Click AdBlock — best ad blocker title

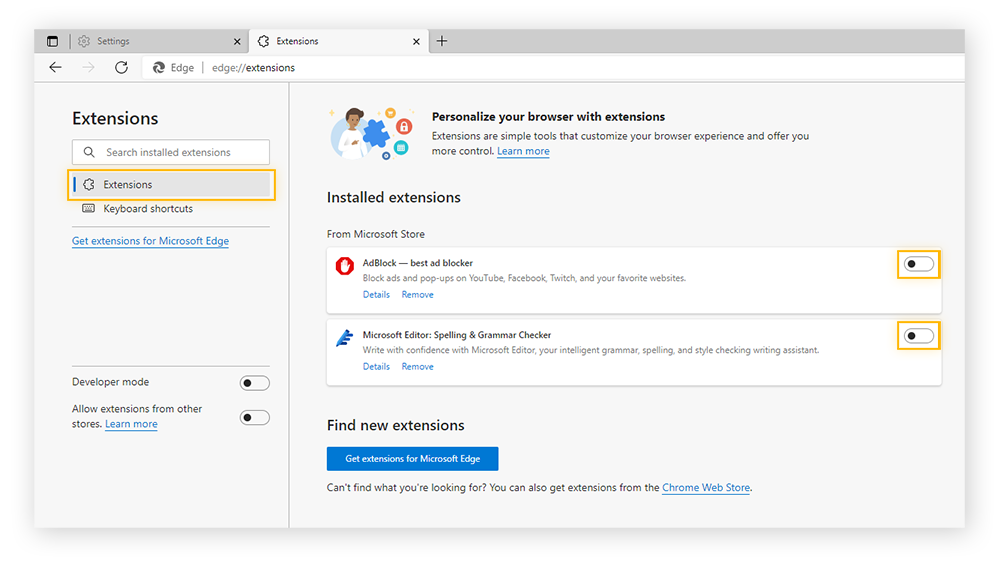point(418,263)
